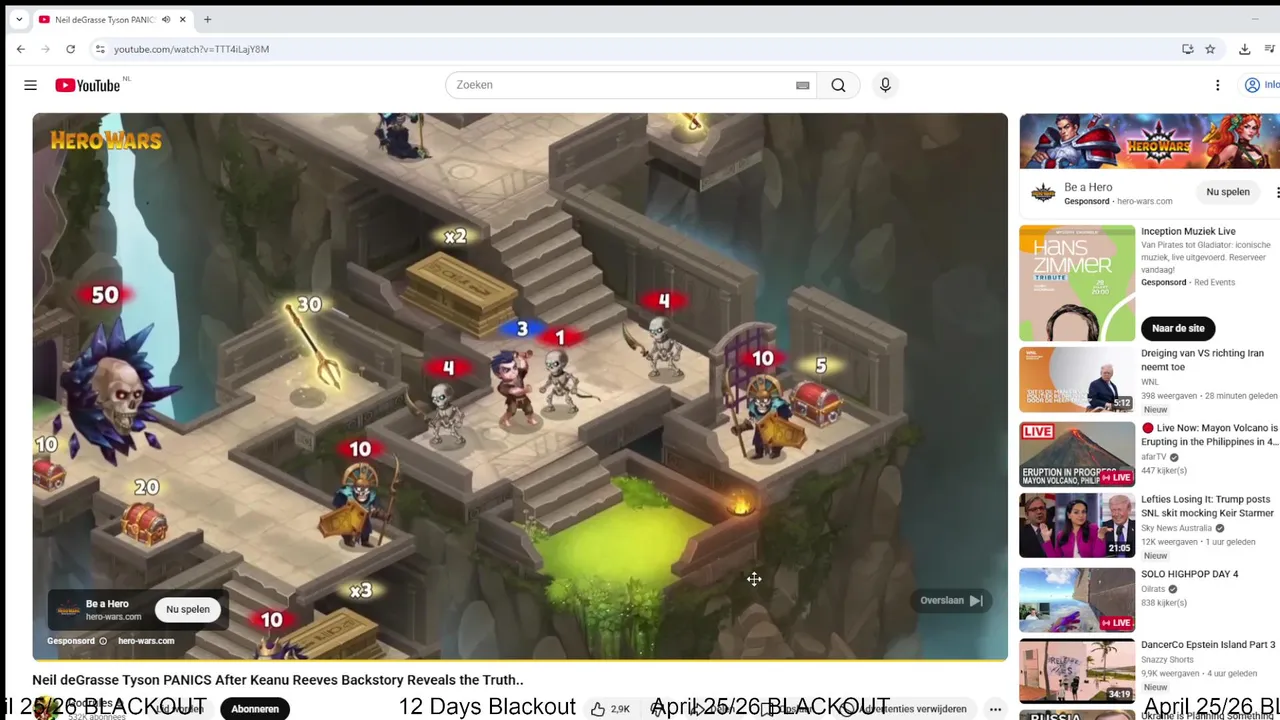Image resolution: width=1280 pixels, height=720 pixels.
Task: Click Be a Hero sidebar ad title
Action: coord(1088,187)
